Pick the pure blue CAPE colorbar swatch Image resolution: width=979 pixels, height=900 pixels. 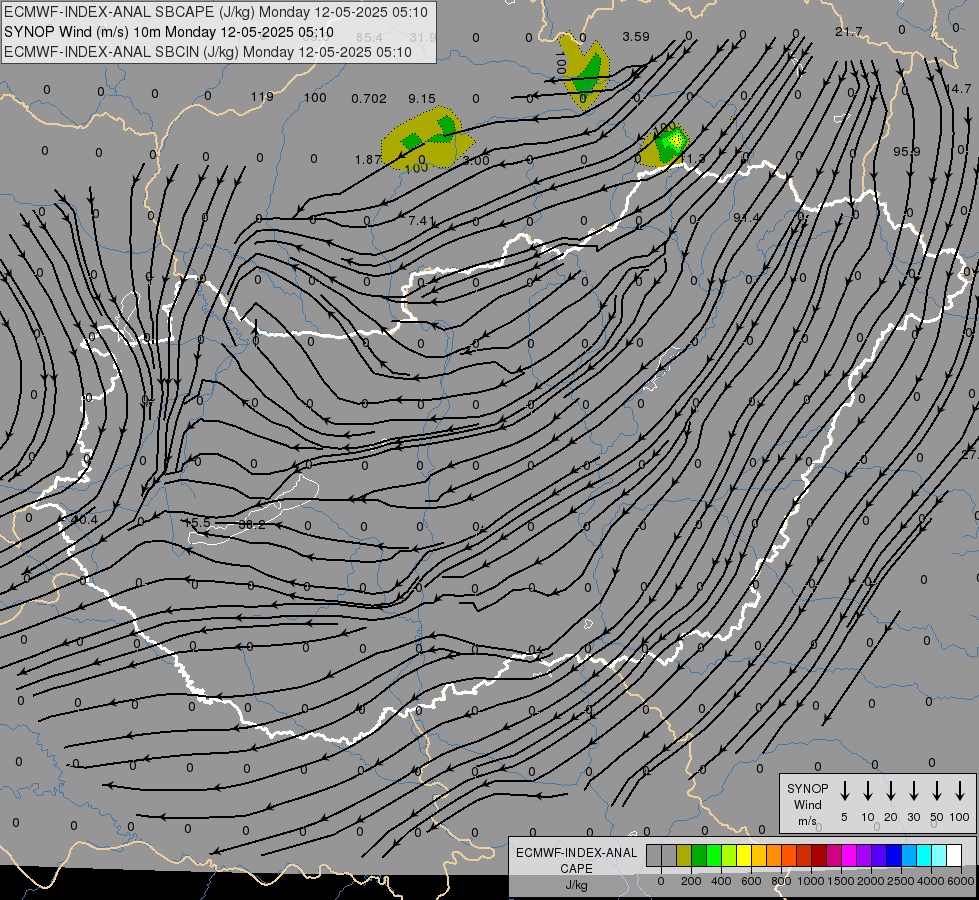(894, 855)
